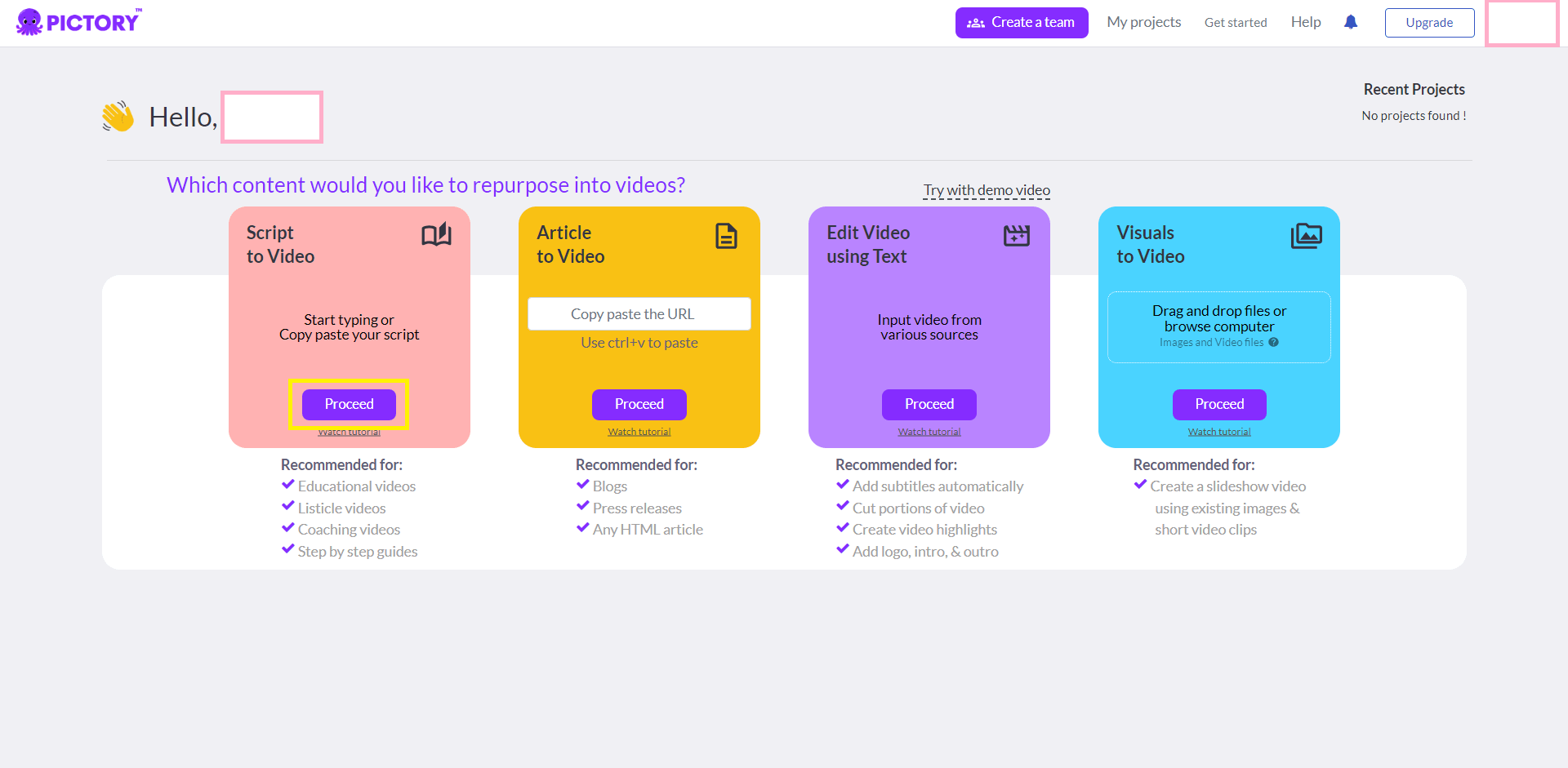Click 'No projects found !' text

[1414, 116]
